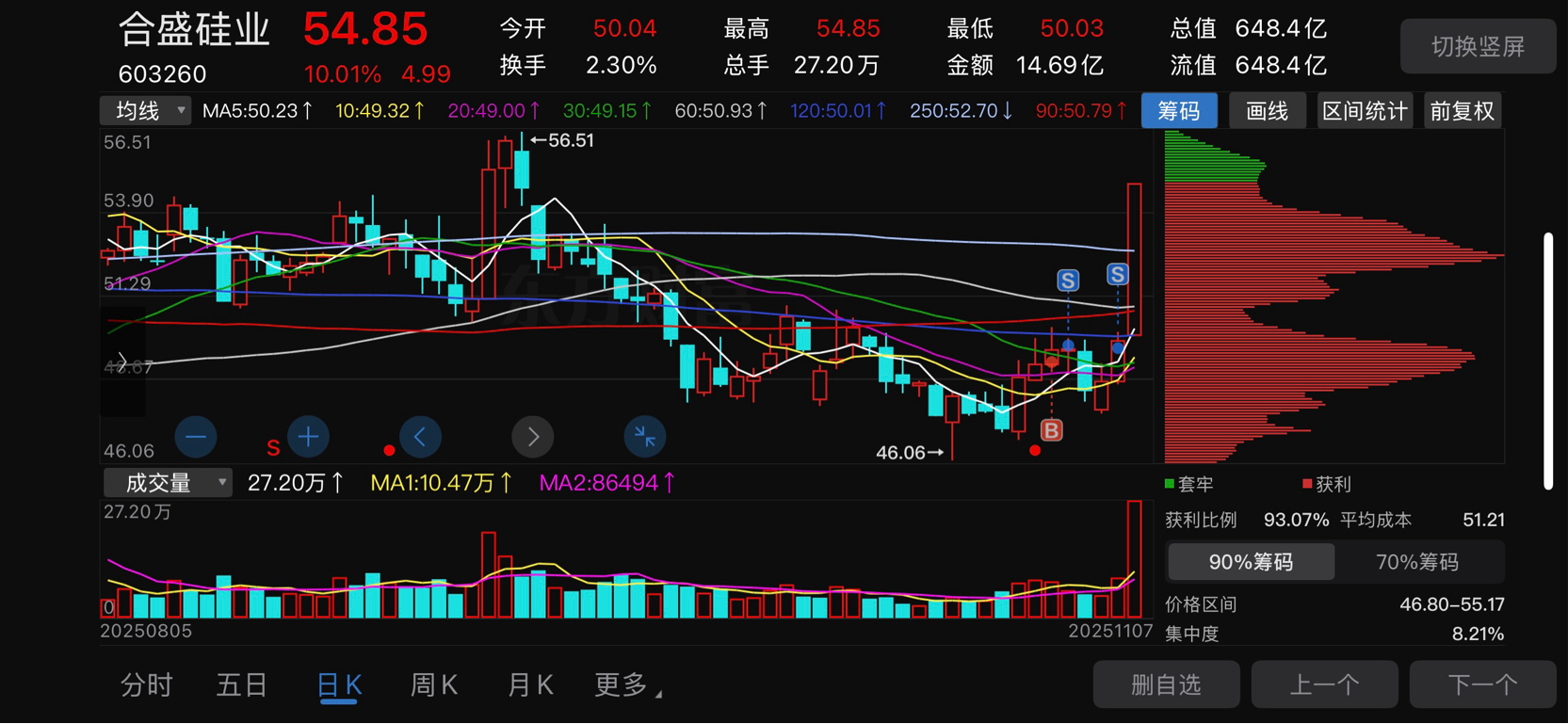Click the 250:52.70 moving average label
The image size is (1568, 724).
[961, 111]
